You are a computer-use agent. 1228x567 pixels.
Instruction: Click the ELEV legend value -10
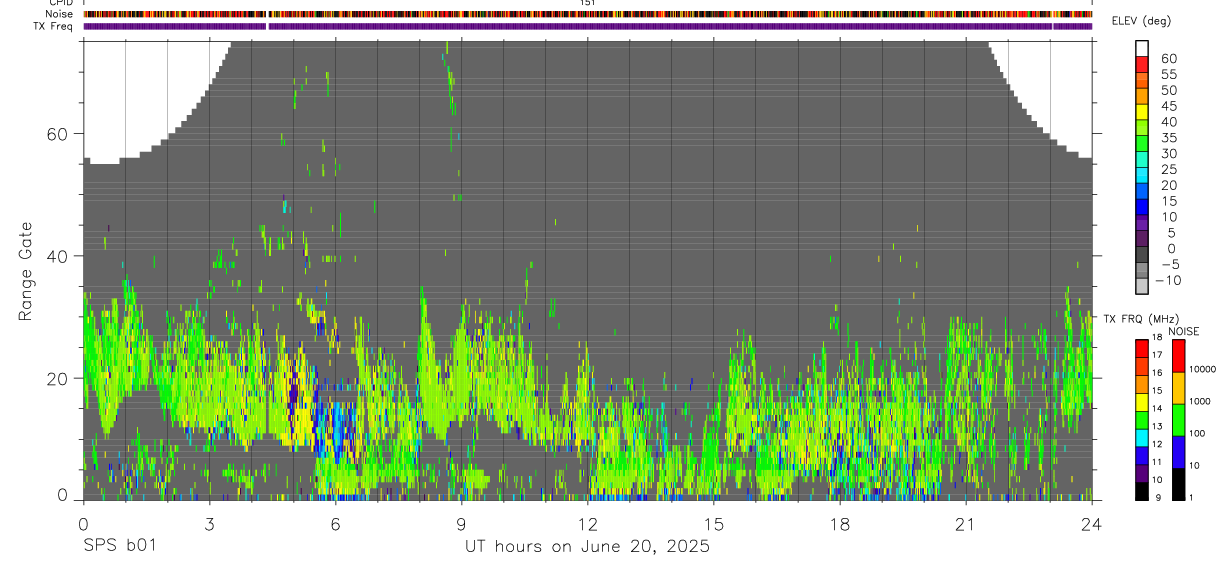coord(1167,280)
